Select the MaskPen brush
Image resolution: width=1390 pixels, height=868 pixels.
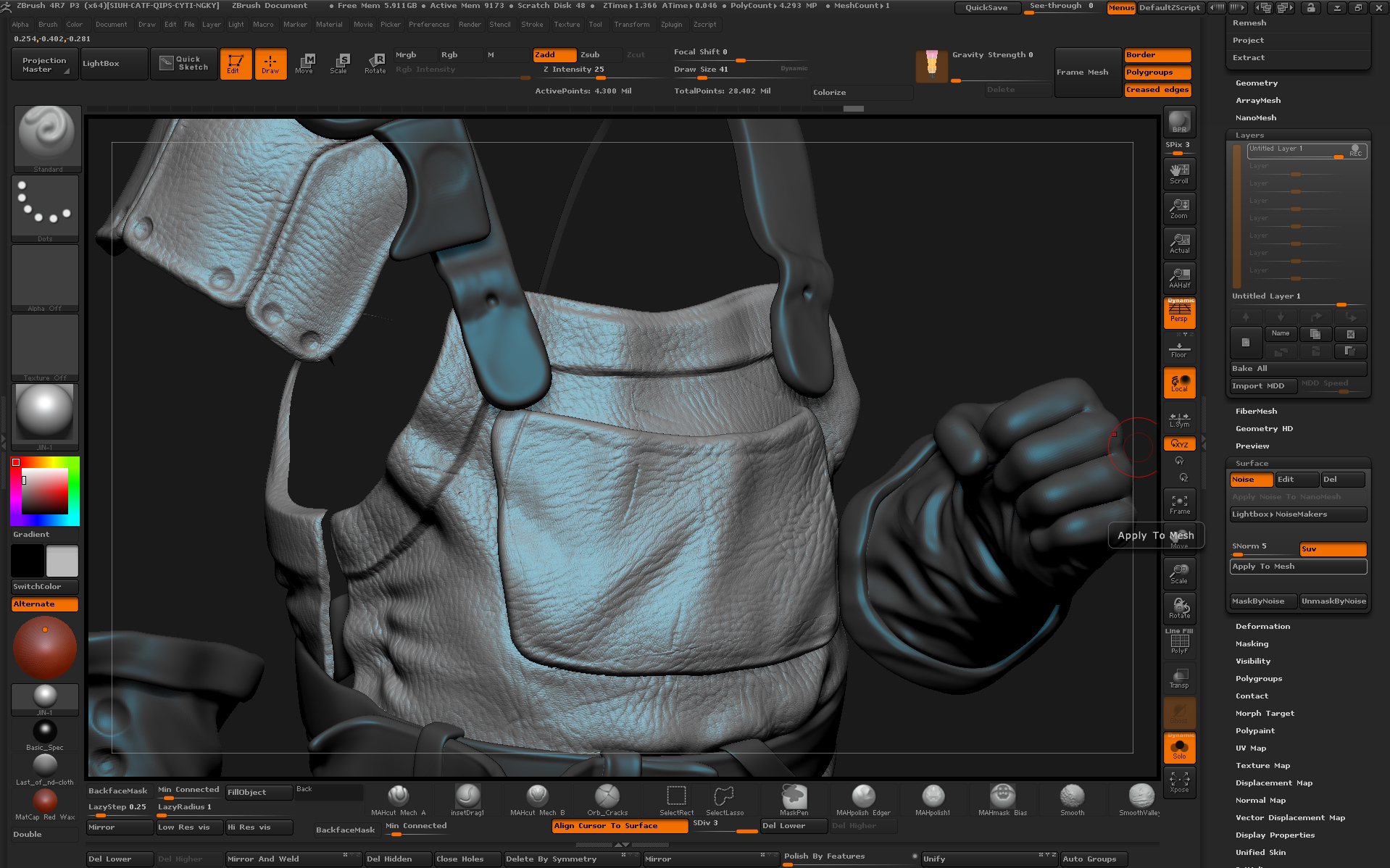(794, 800)
